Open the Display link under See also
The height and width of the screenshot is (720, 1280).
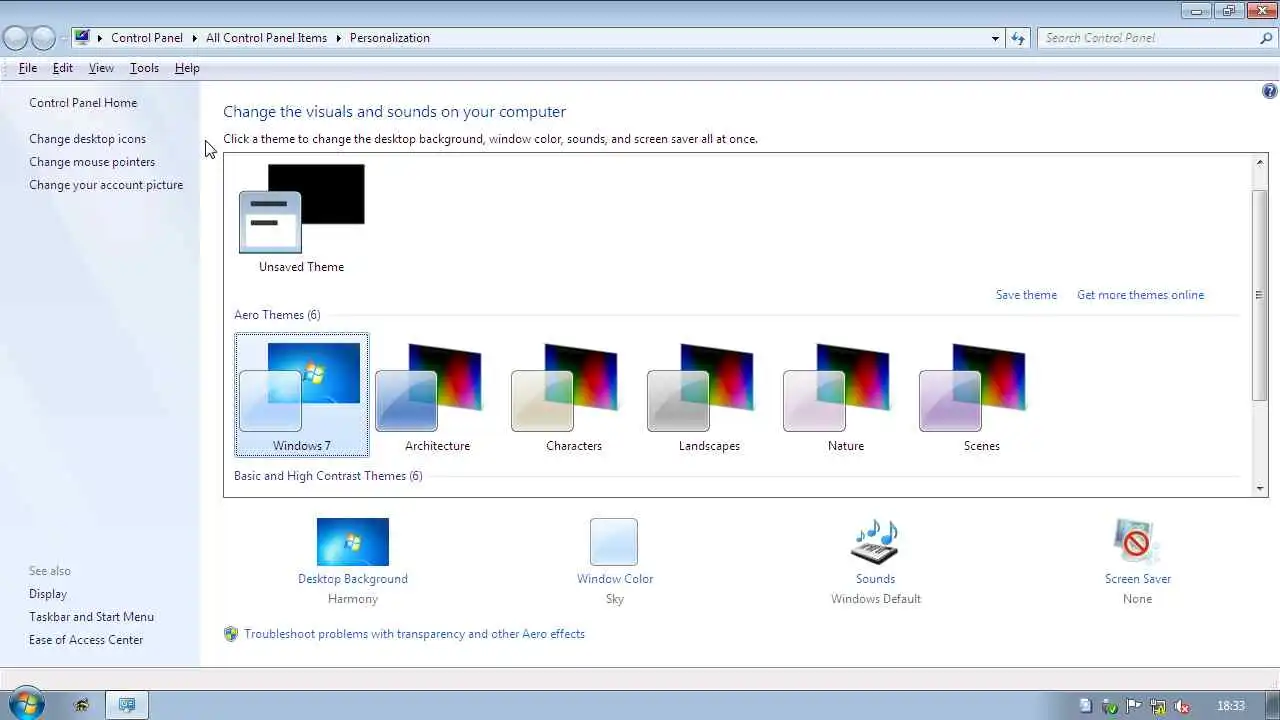48,594
